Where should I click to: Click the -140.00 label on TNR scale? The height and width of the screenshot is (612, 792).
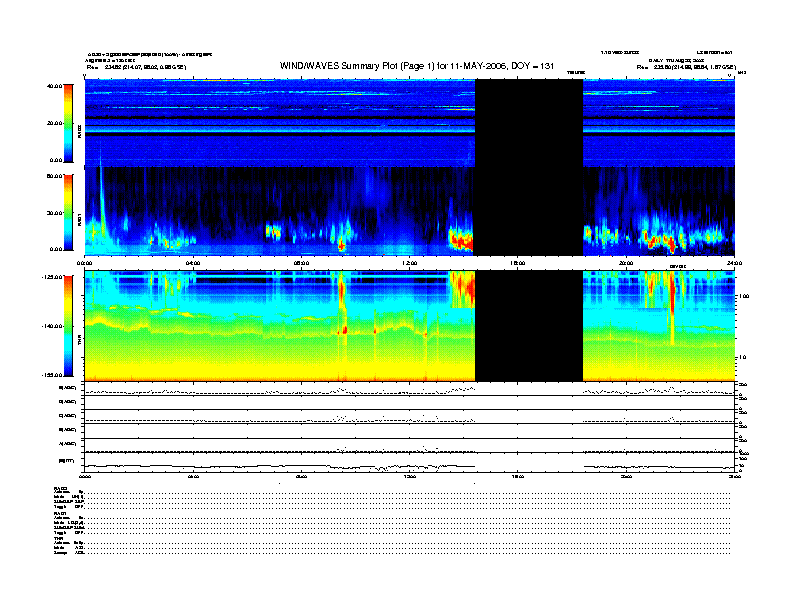point(52,326)
